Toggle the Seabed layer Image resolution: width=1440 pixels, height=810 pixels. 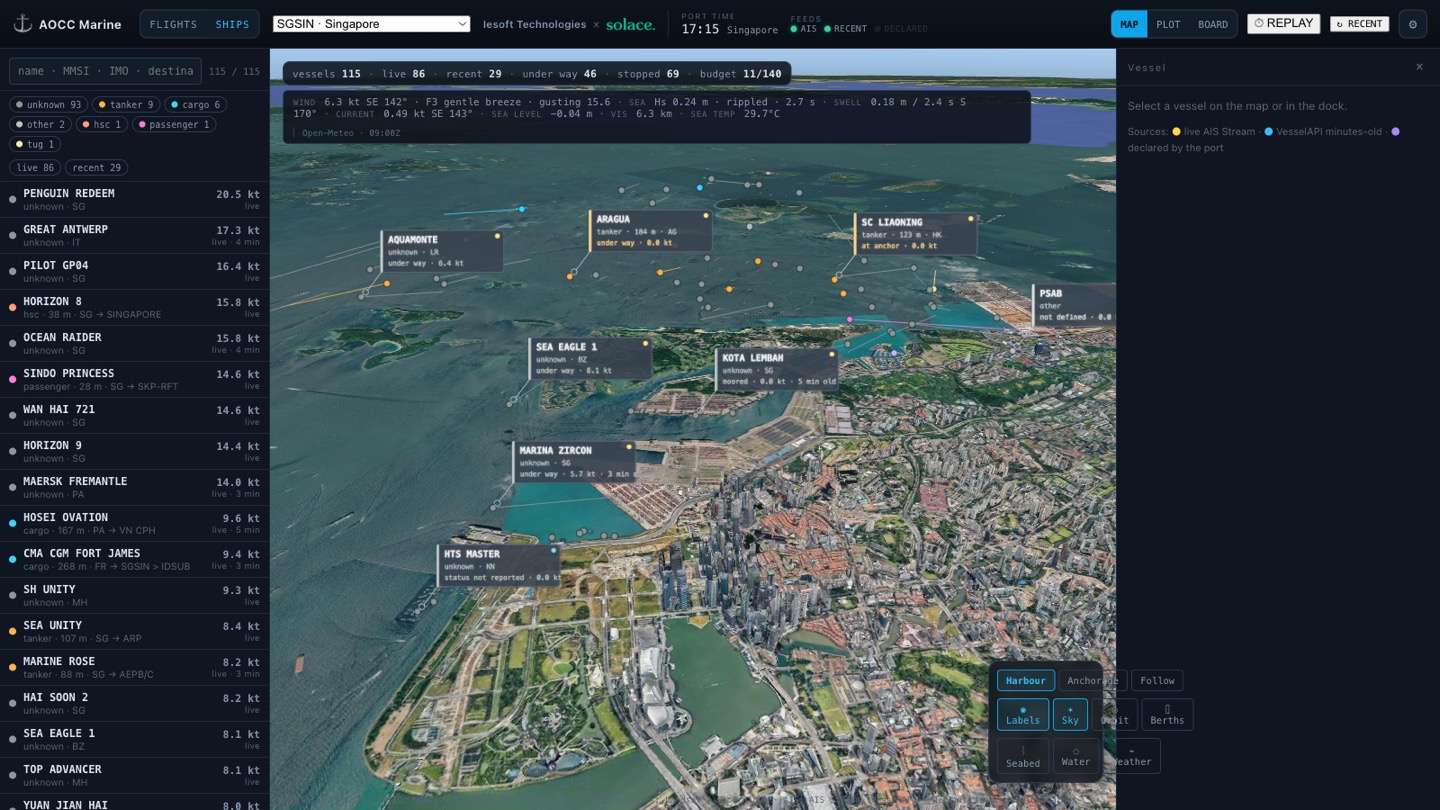coord(1022,756)
